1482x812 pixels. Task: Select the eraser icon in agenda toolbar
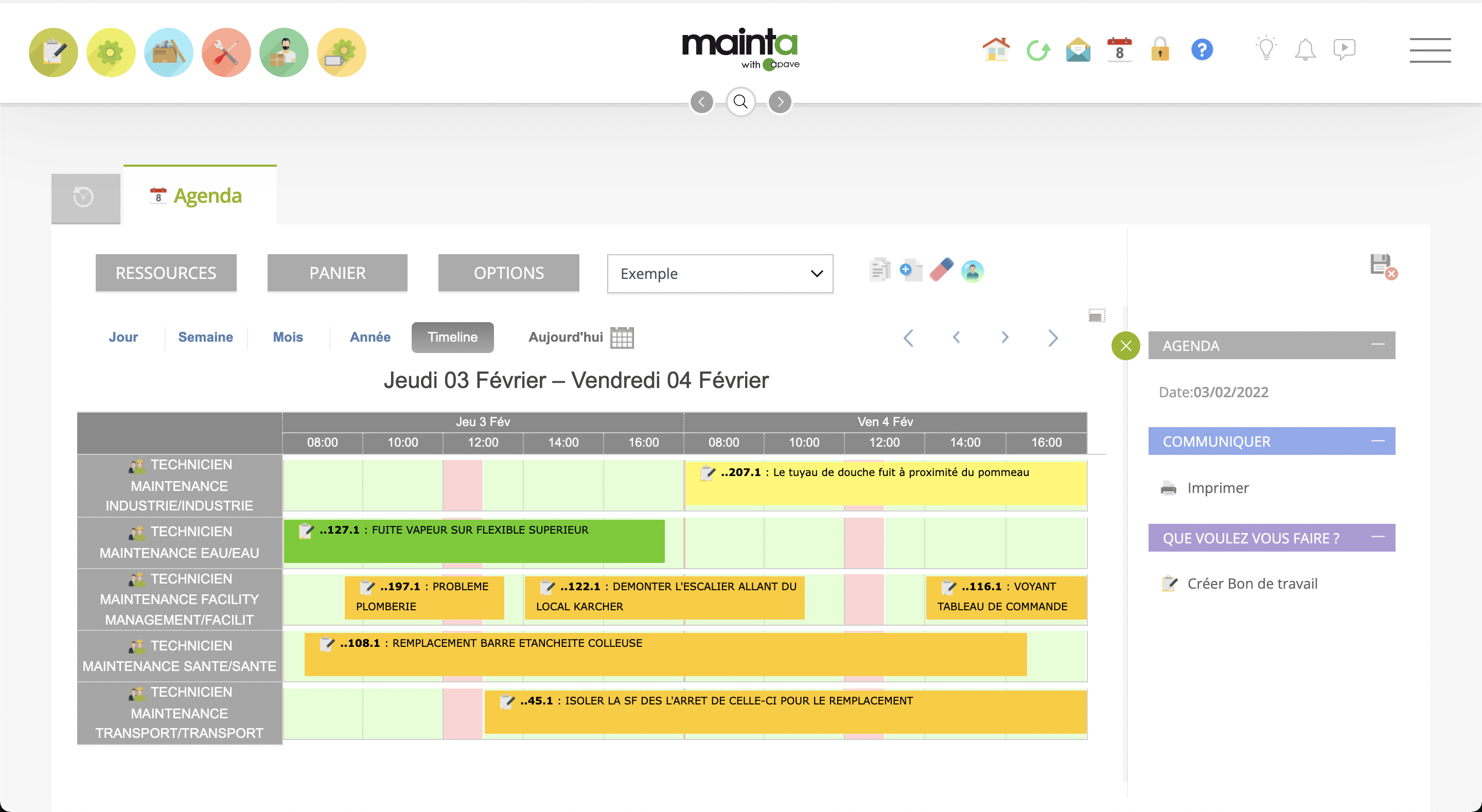[x=941, y=271]
